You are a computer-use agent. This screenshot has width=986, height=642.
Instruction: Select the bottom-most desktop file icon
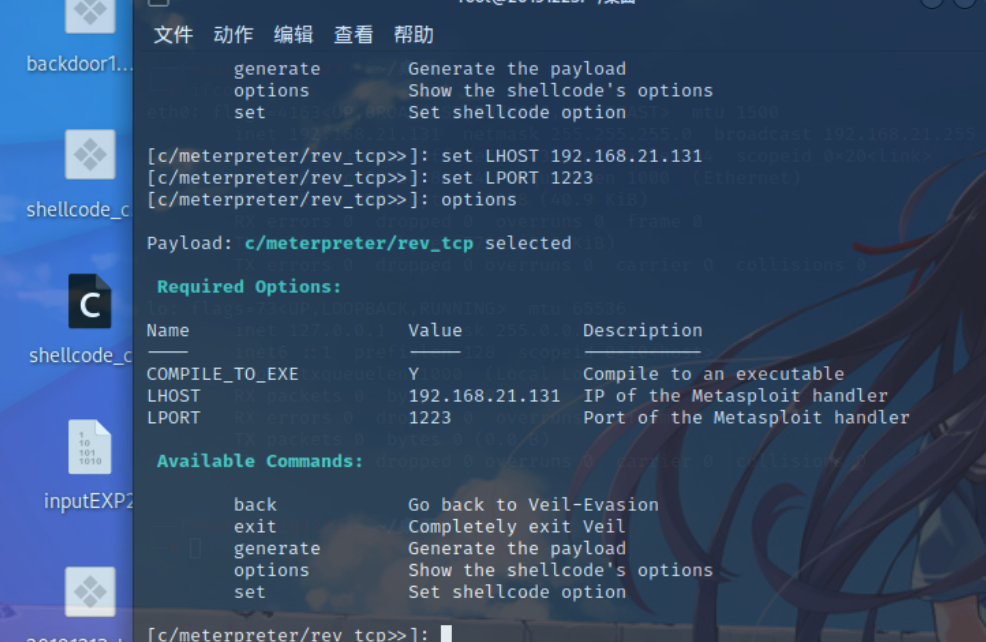pyautogui.click(x=90, y=592)
